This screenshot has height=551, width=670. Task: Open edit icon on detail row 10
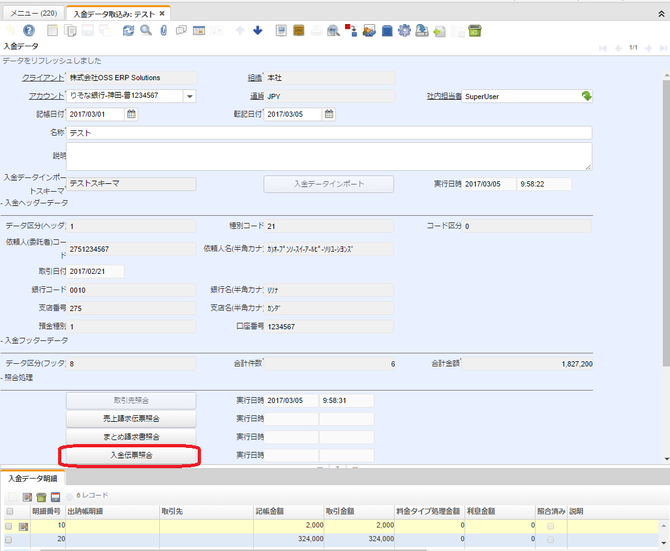(23, 527)
